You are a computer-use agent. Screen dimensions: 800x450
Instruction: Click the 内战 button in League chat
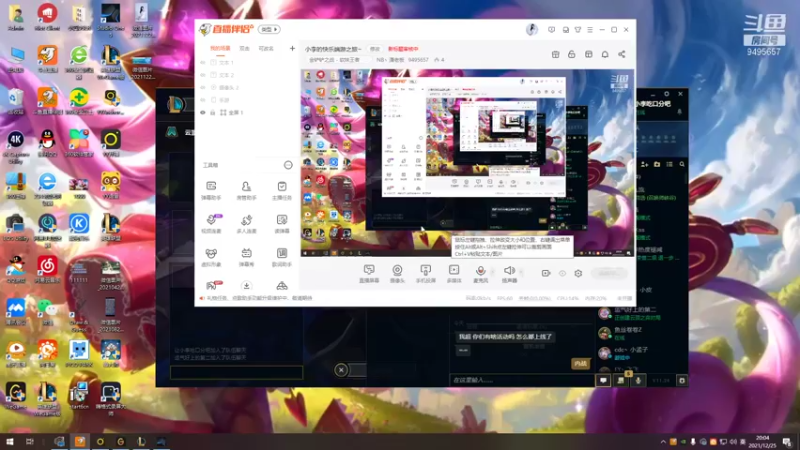(580, 364)
